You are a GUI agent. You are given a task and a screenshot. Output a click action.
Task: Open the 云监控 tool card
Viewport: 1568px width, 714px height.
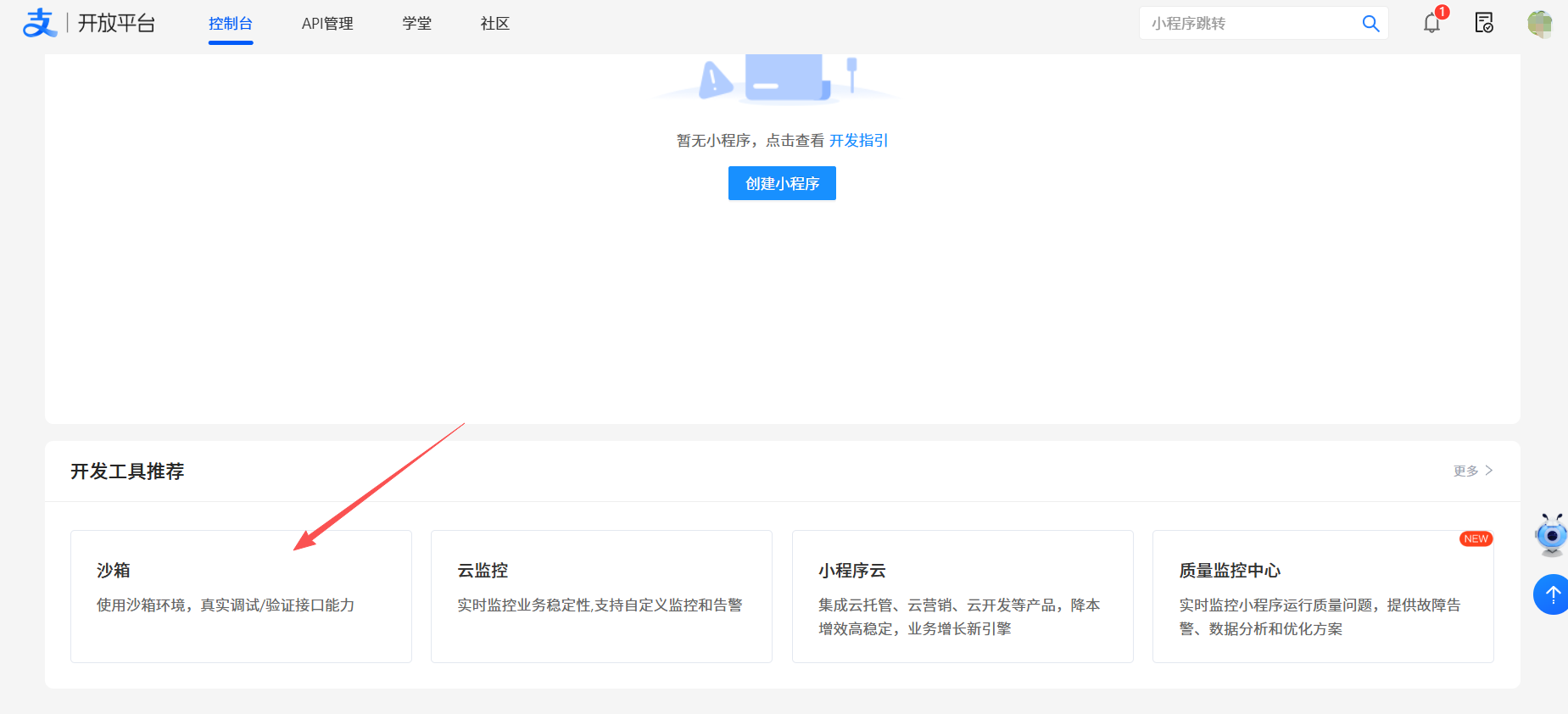coord(601,596)
